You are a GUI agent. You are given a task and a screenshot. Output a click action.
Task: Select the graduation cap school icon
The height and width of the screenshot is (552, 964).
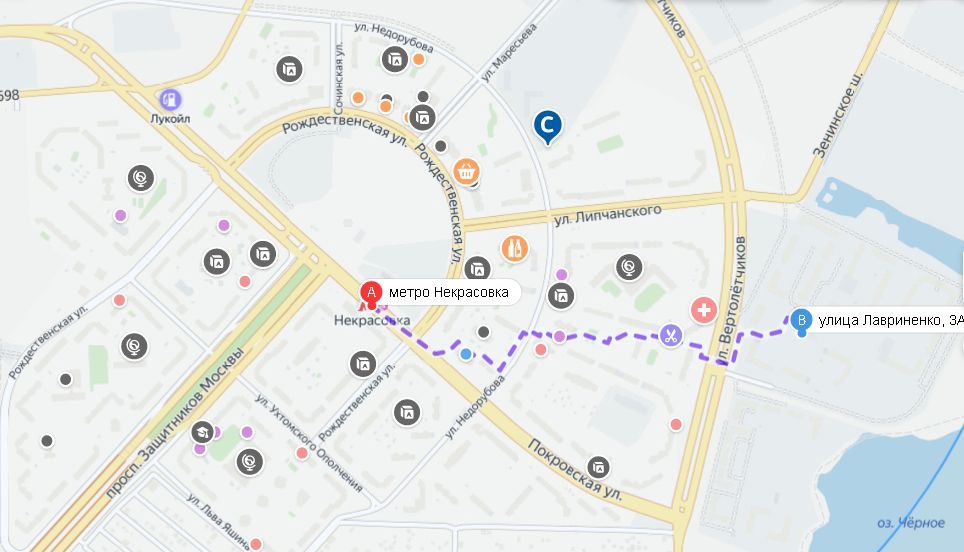[202, 432]
